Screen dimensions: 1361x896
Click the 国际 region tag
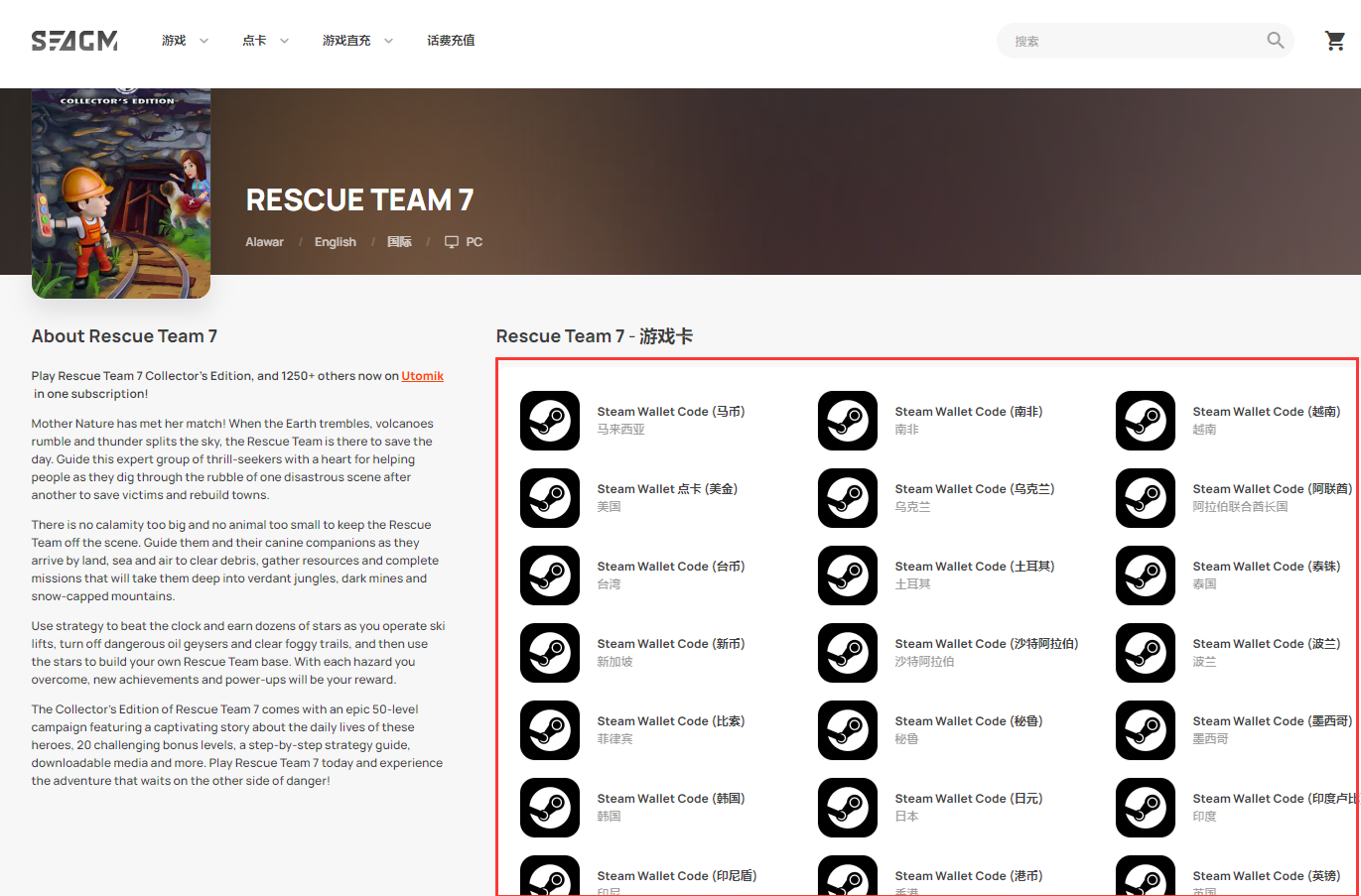tap(399, 242)
